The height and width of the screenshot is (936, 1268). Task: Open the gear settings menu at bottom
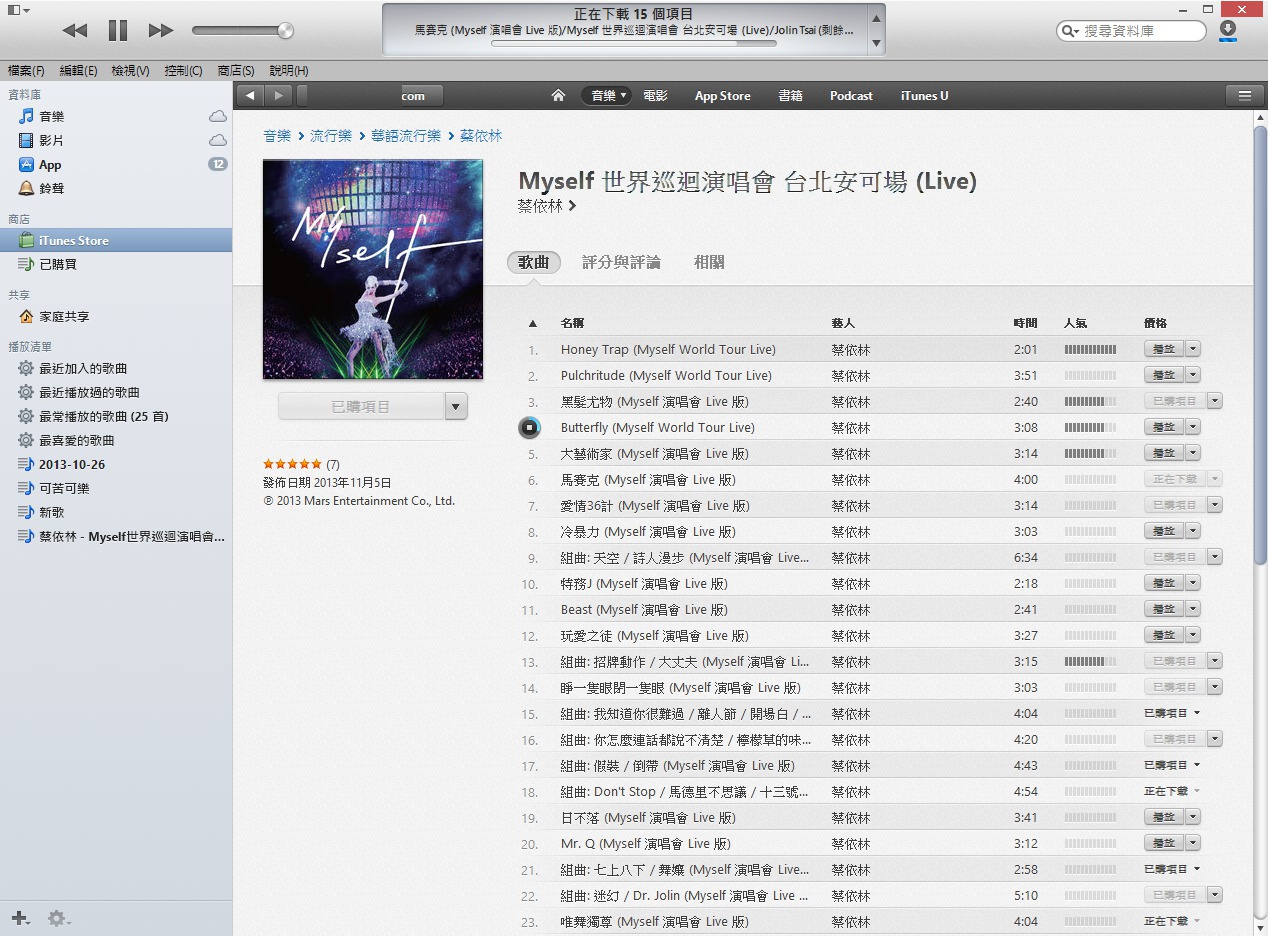[x=58, y=918]
